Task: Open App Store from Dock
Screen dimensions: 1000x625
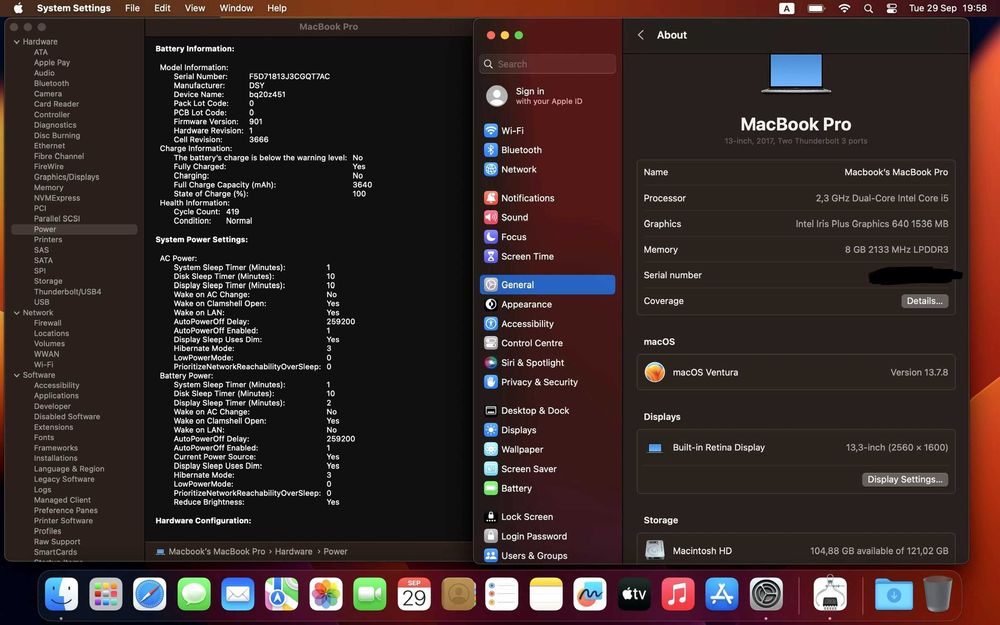Action: coord(722,594)
